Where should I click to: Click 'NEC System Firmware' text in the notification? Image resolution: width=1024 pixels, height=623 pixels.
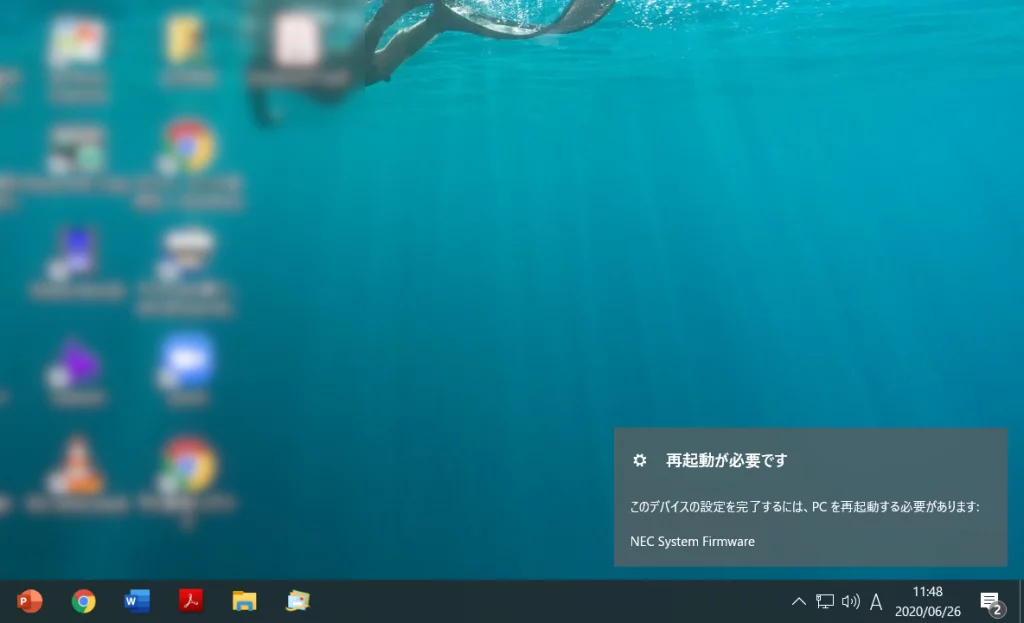[692, 541]
